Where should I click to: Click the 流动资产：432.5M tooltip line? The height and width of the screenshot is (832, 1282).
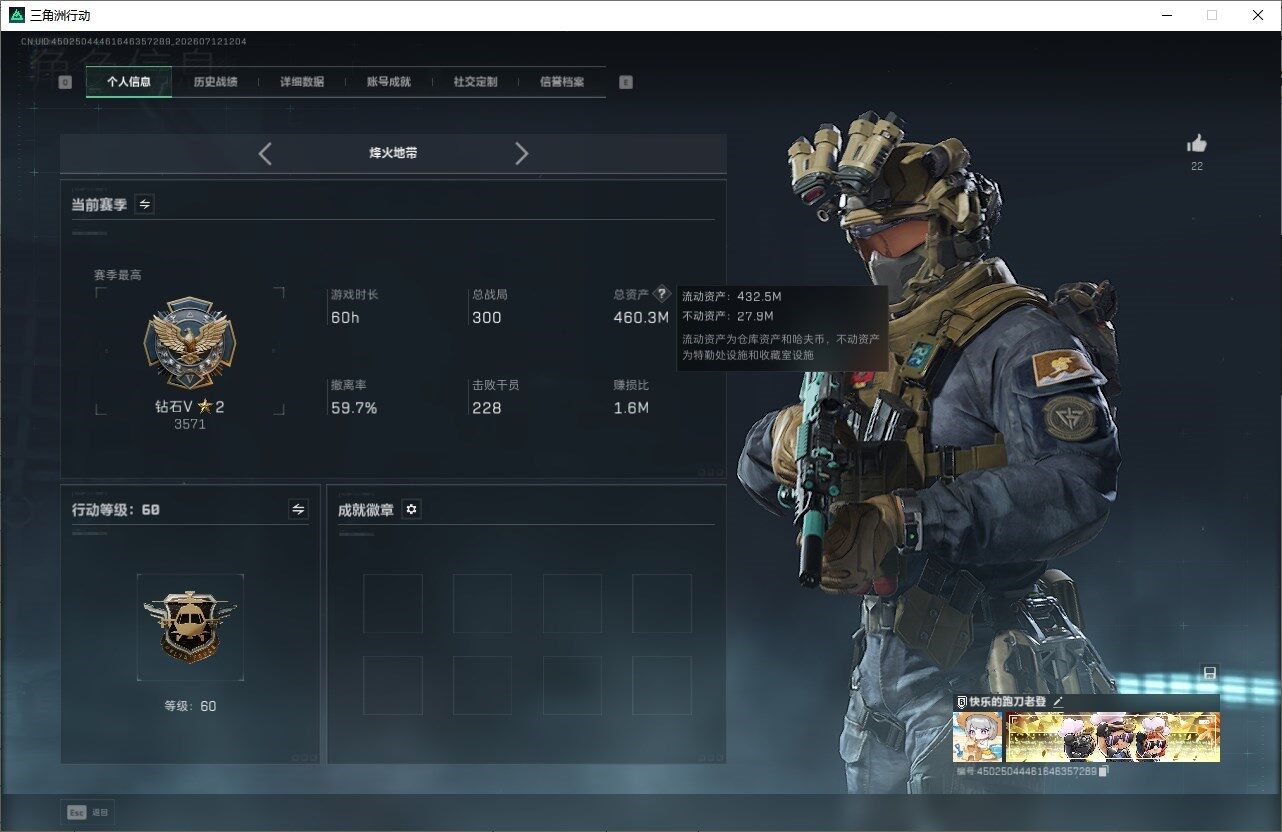pyautogui.click(x=734, y=296)
